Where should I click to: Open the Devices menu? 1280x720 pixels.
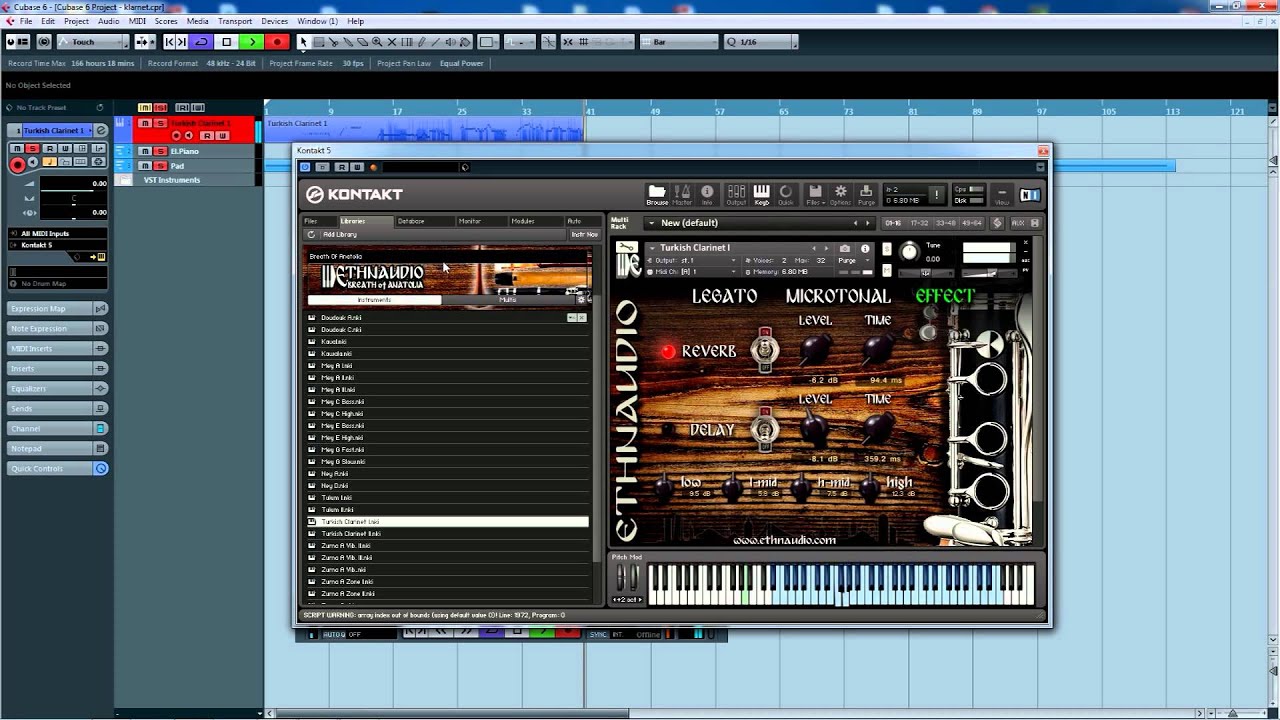(x=274, y=21)
